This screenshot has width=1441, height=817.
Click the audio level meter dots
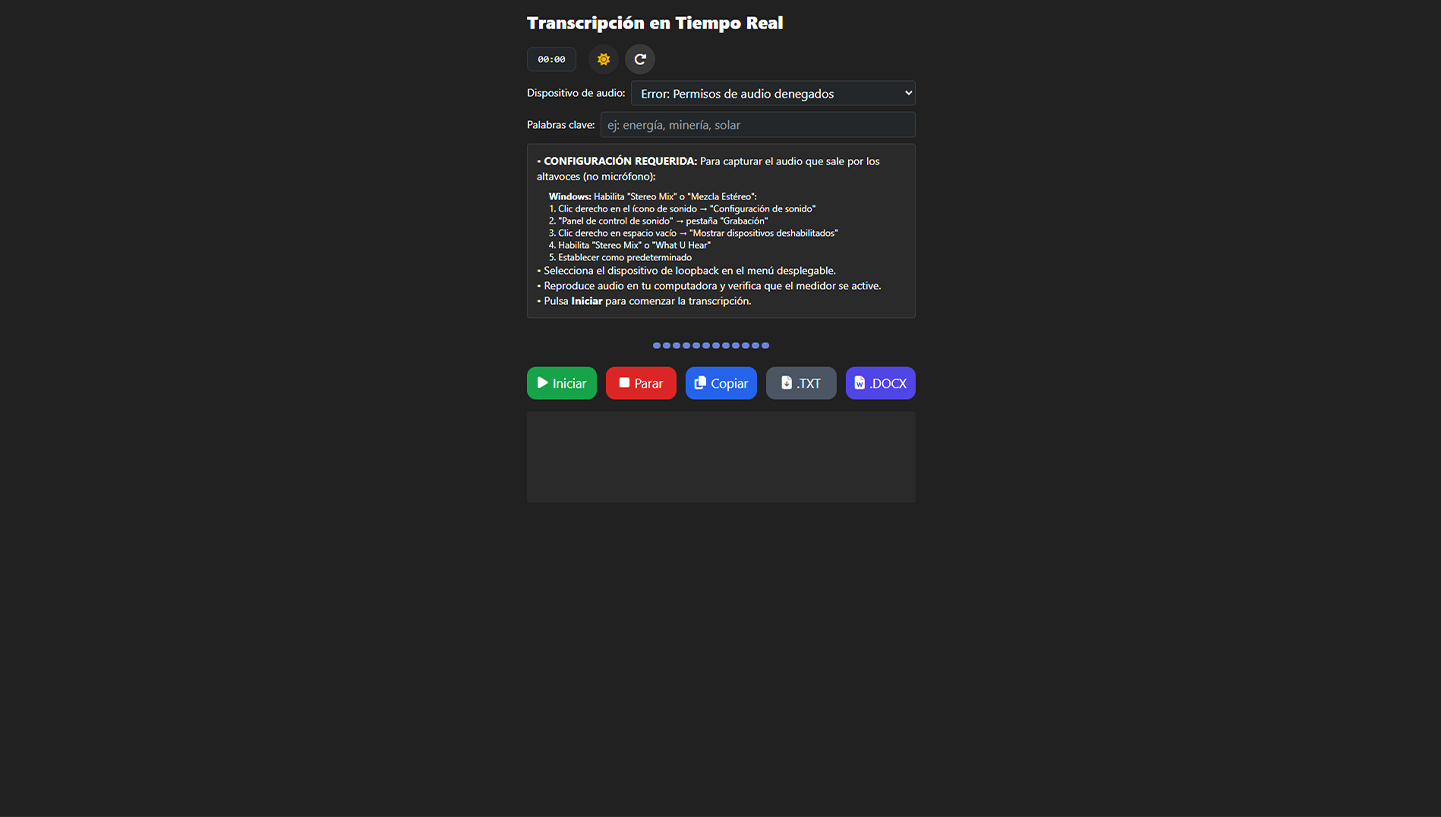(x=710, y=345)
